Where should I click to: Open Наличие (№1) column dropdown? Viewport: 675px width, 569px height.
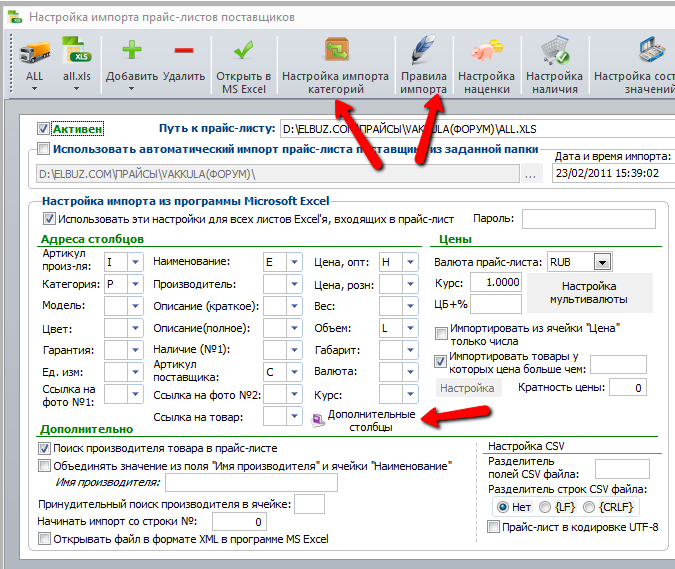click(294, 350)
